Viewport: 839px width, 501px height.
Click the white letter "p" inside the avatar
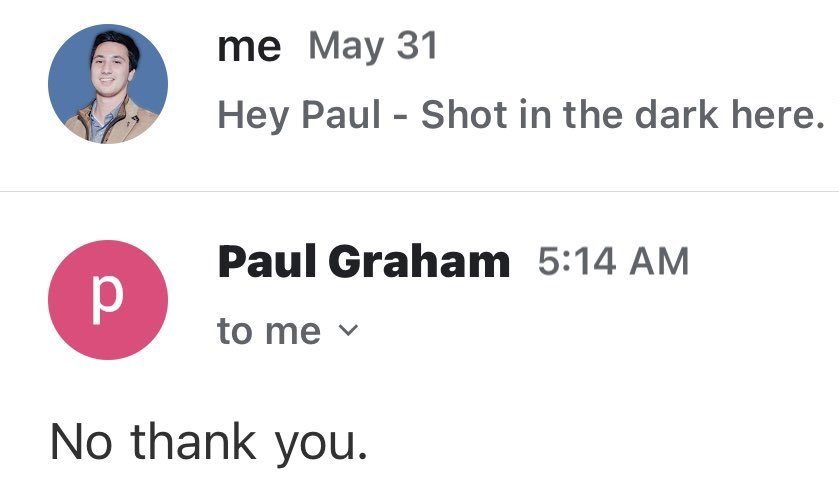[108, 300]
